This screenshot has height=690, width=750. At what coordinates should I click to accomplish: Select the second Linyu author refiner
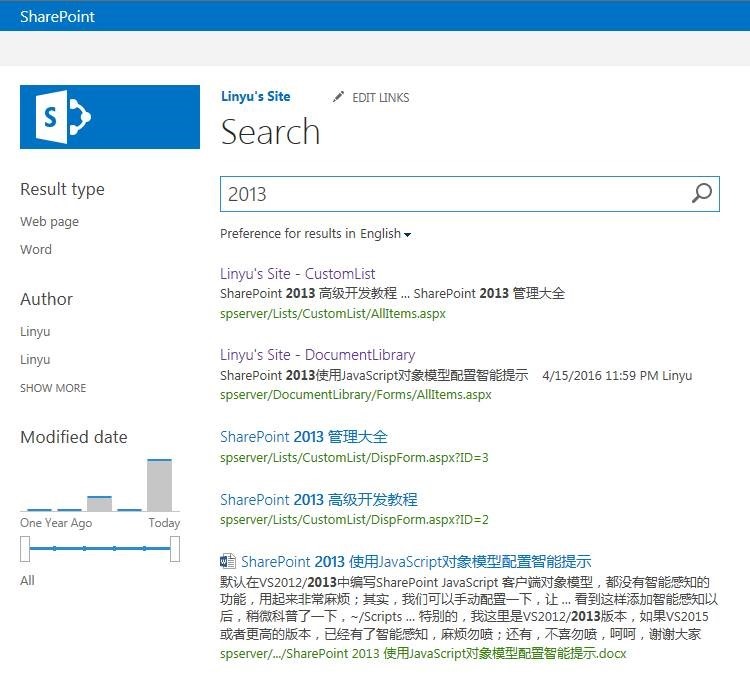pyautogui.click(x=35, y=359)
